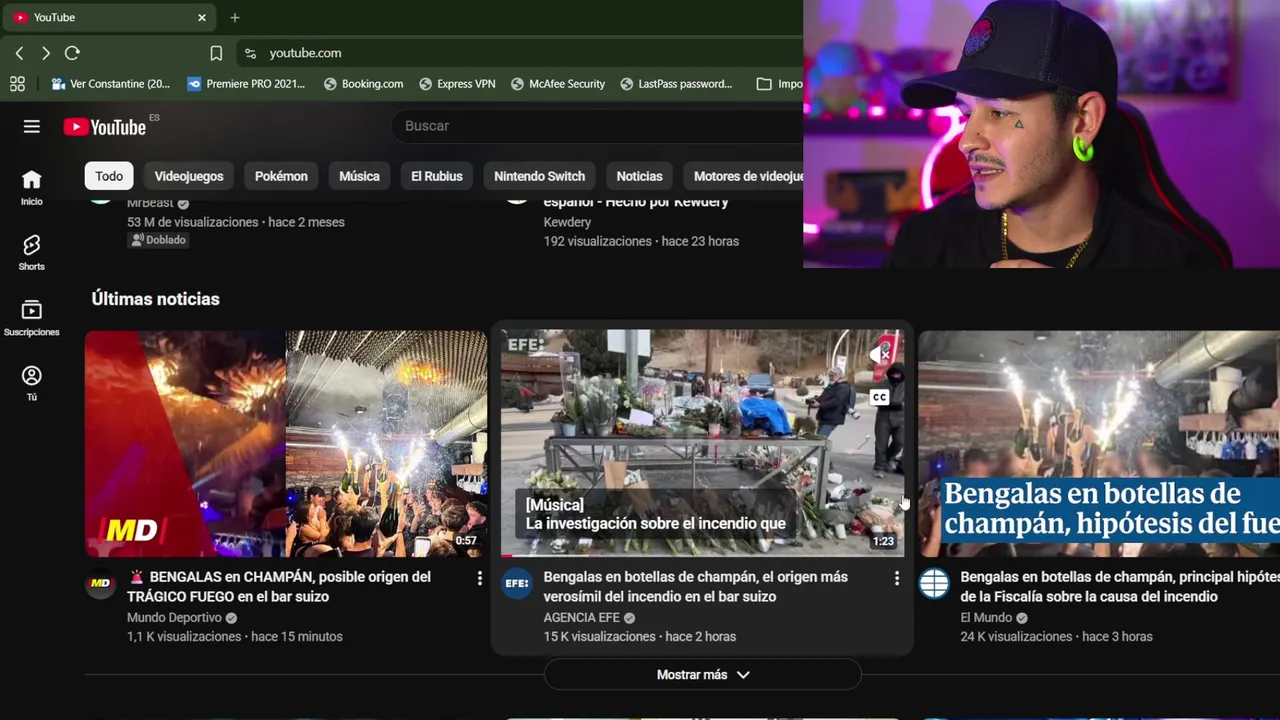This screenshot has height=720, width=1280.
Task: Bookmark this page icon
Action: point(216,53)
